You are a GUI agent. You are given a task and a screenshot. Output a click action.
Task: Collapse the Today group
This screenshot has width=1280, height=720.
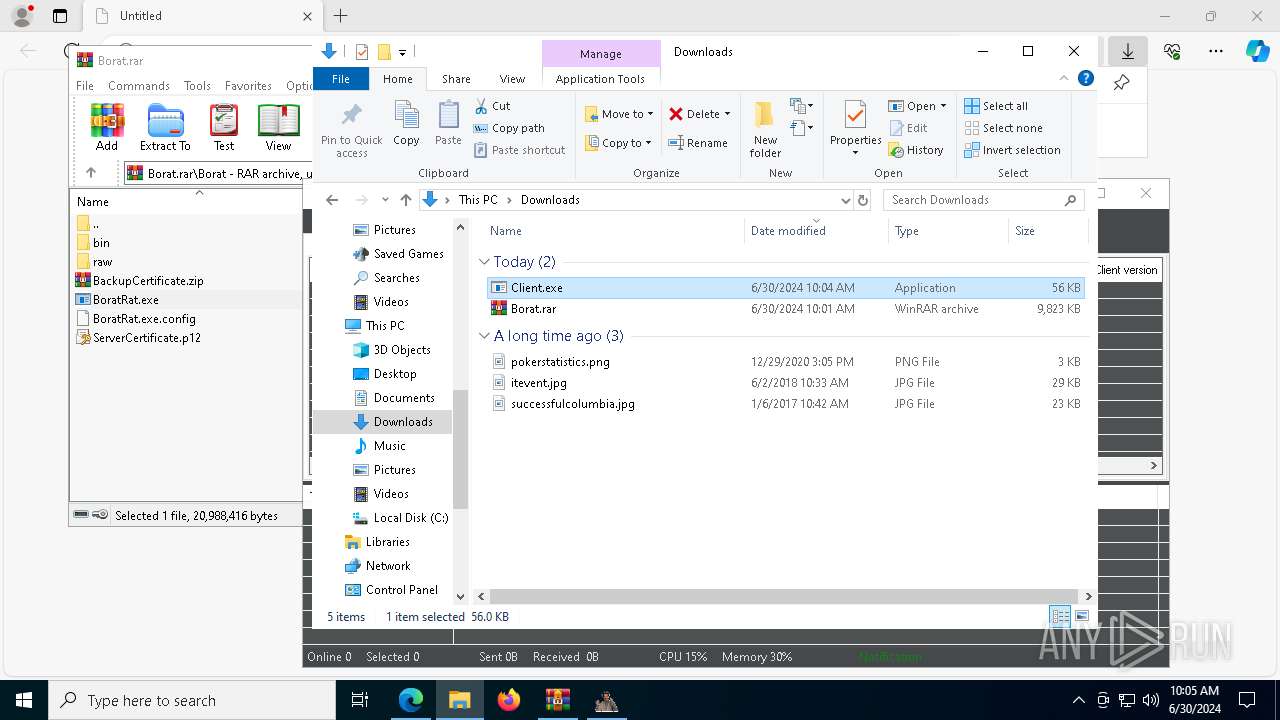[x=484, y=262]
